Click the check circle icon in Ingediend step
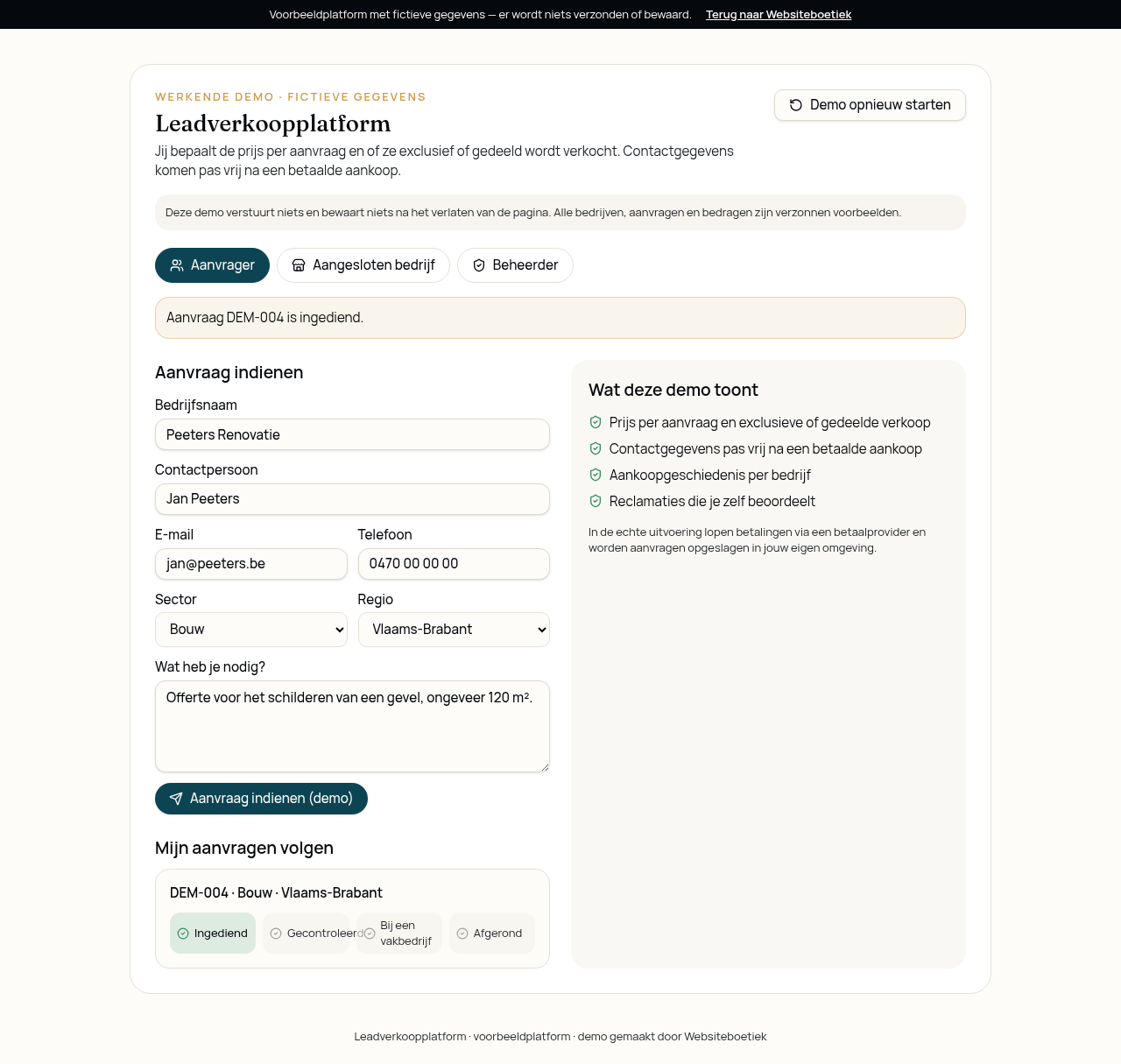This screenshot has height=1064, width=1121. point(183,934)
